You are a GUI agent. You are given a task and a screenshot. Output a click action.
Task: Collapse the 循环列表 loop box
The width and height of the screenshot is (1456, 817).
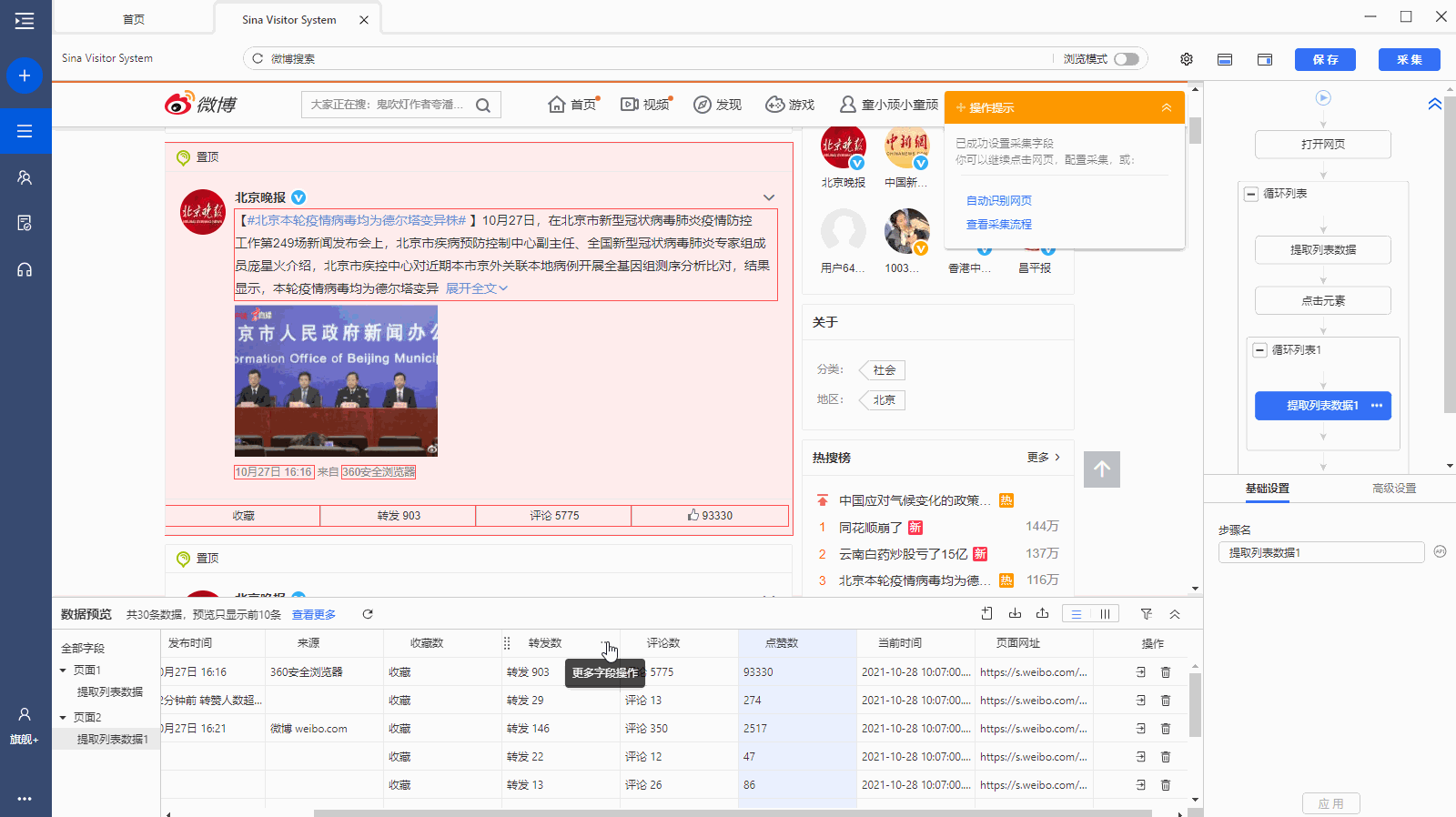pos(1251,194)
